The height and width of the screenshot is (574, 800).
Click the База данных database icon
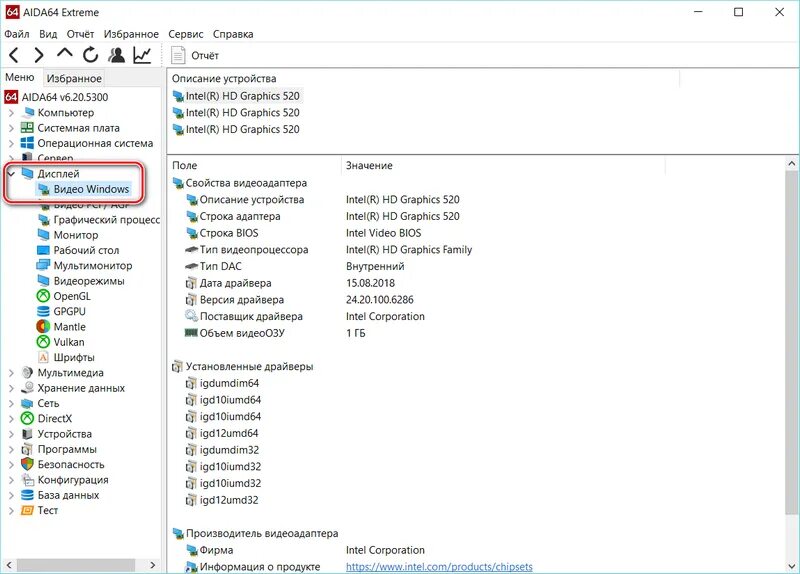point(27,495)
